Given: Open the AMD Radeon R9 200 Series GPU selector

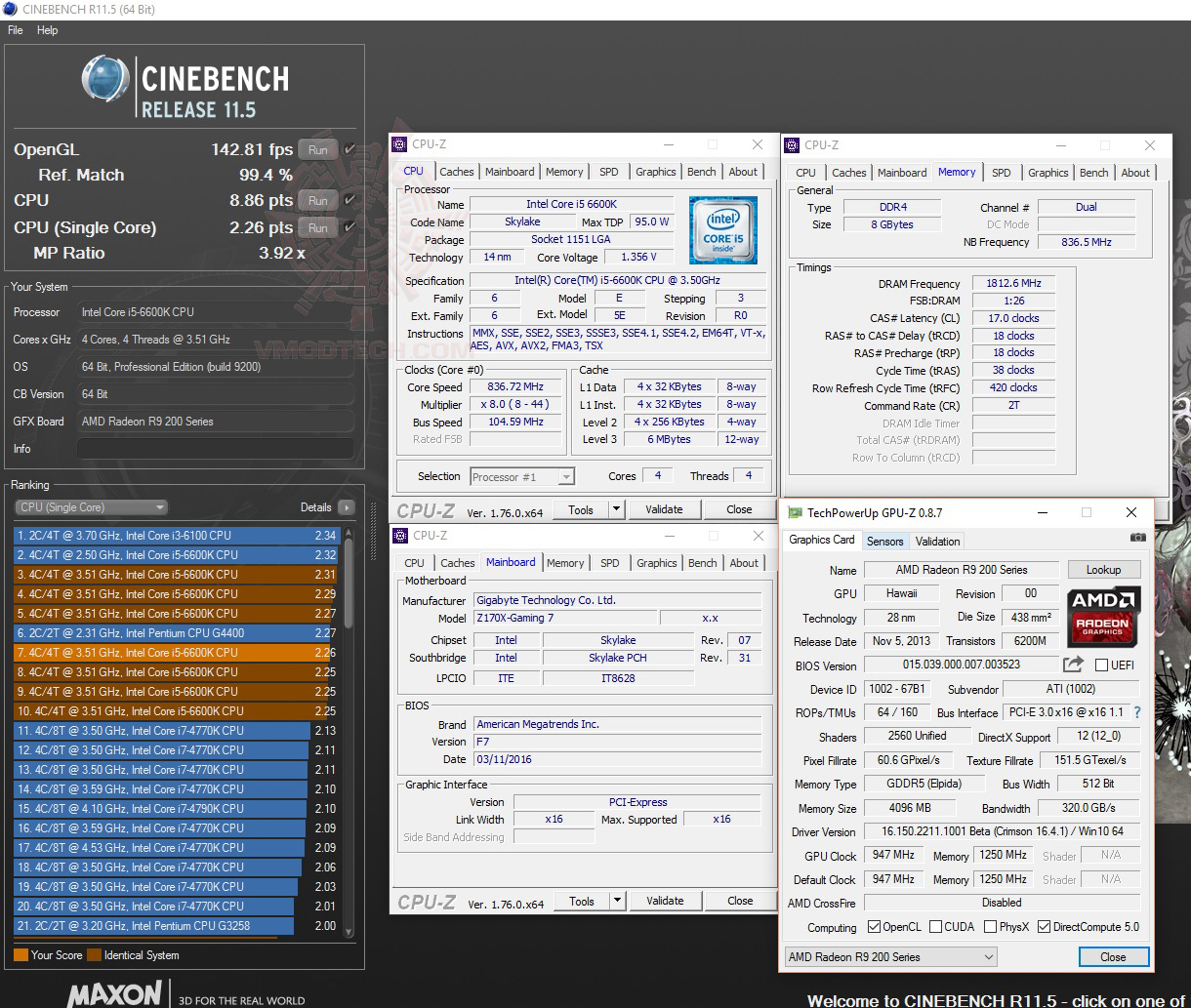Looking at the screenshot, I should pos(891,957).
